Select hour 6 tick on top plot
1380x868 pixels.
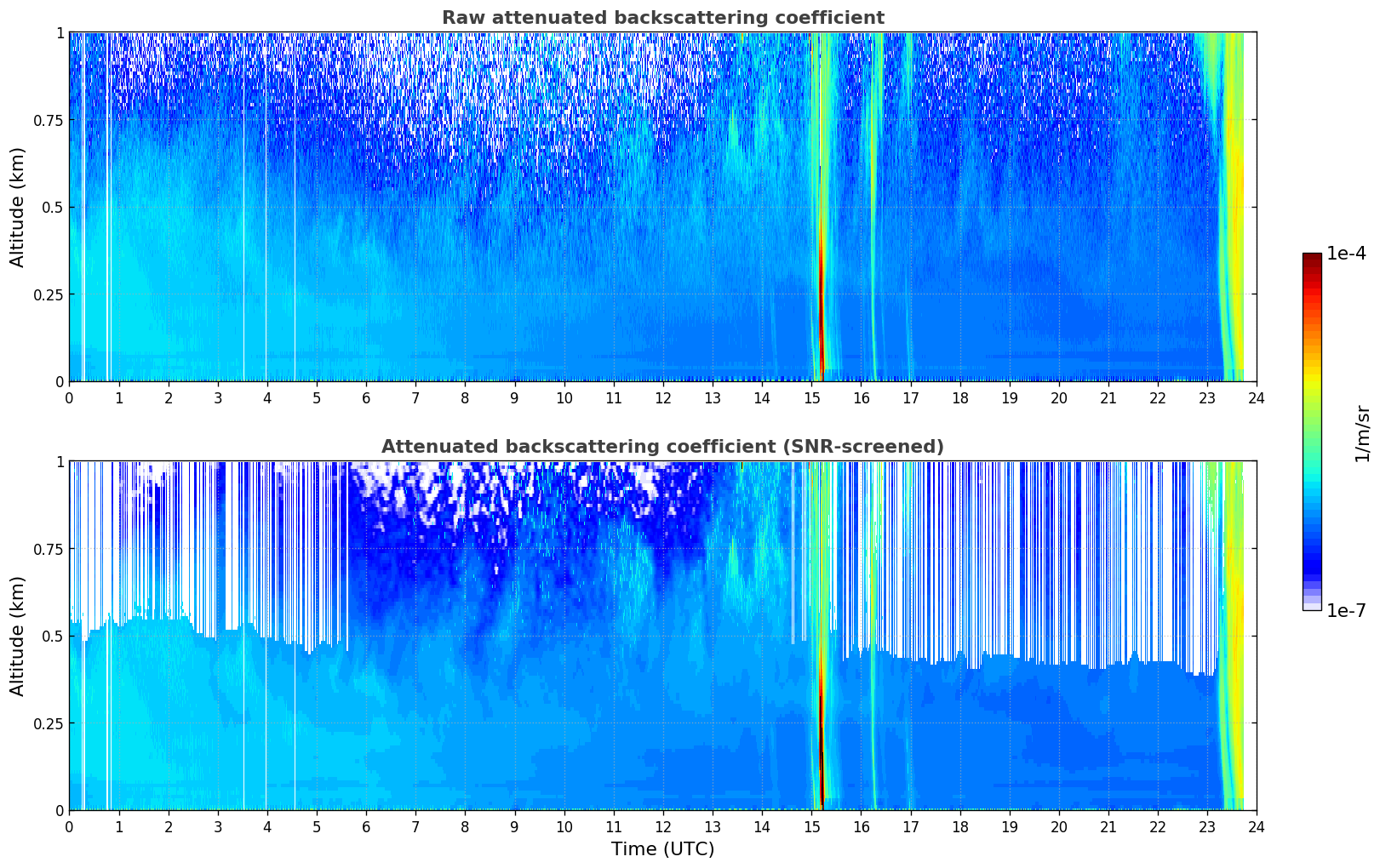(366, 397)
